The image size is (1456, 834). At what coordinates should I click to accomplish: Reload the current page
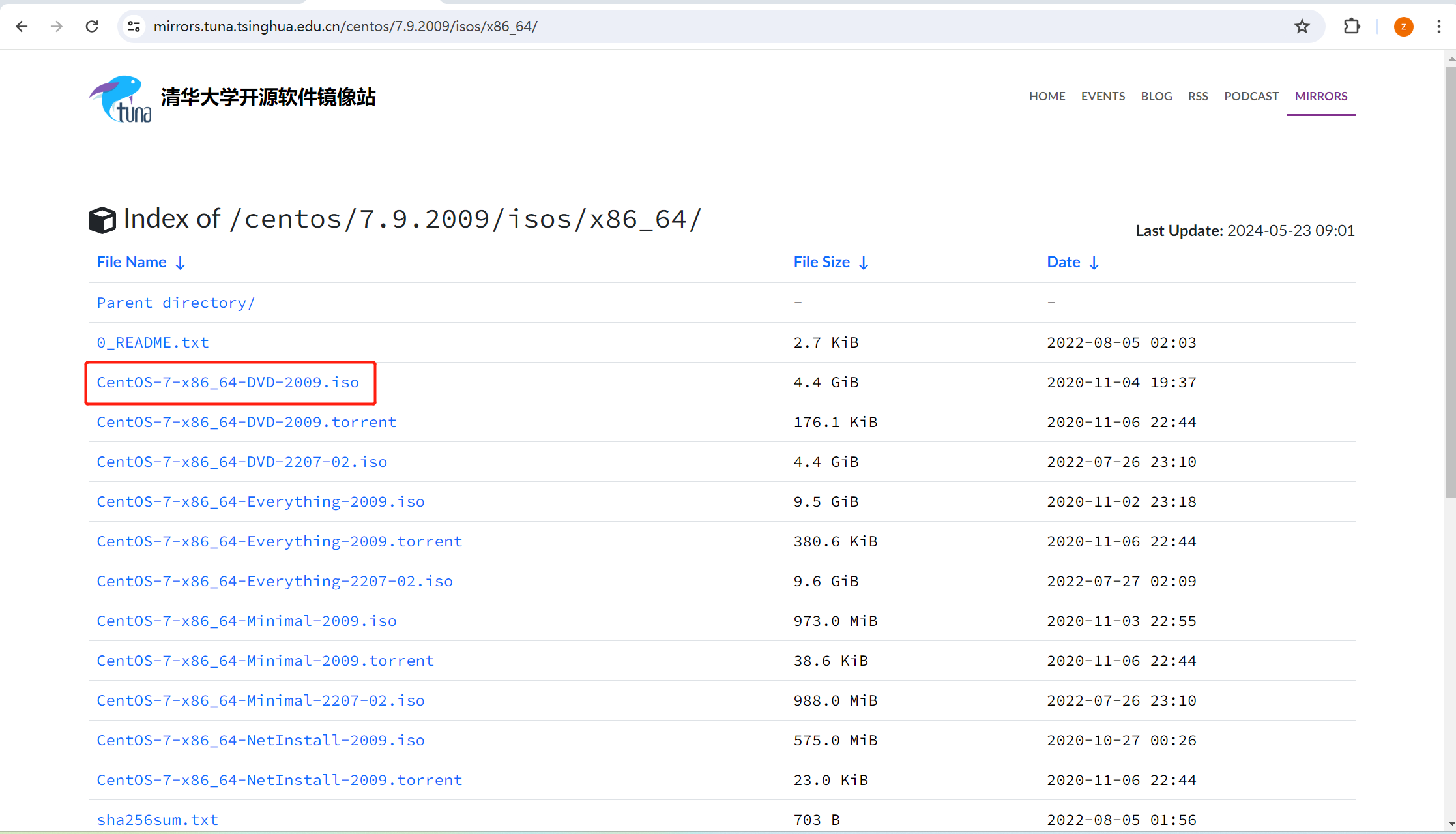point(92,26)
